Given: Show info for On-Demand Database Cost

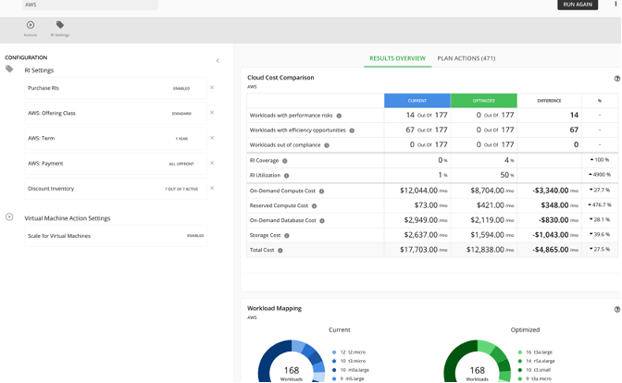Looking at the screenshot, I should [x=322, y=220].
